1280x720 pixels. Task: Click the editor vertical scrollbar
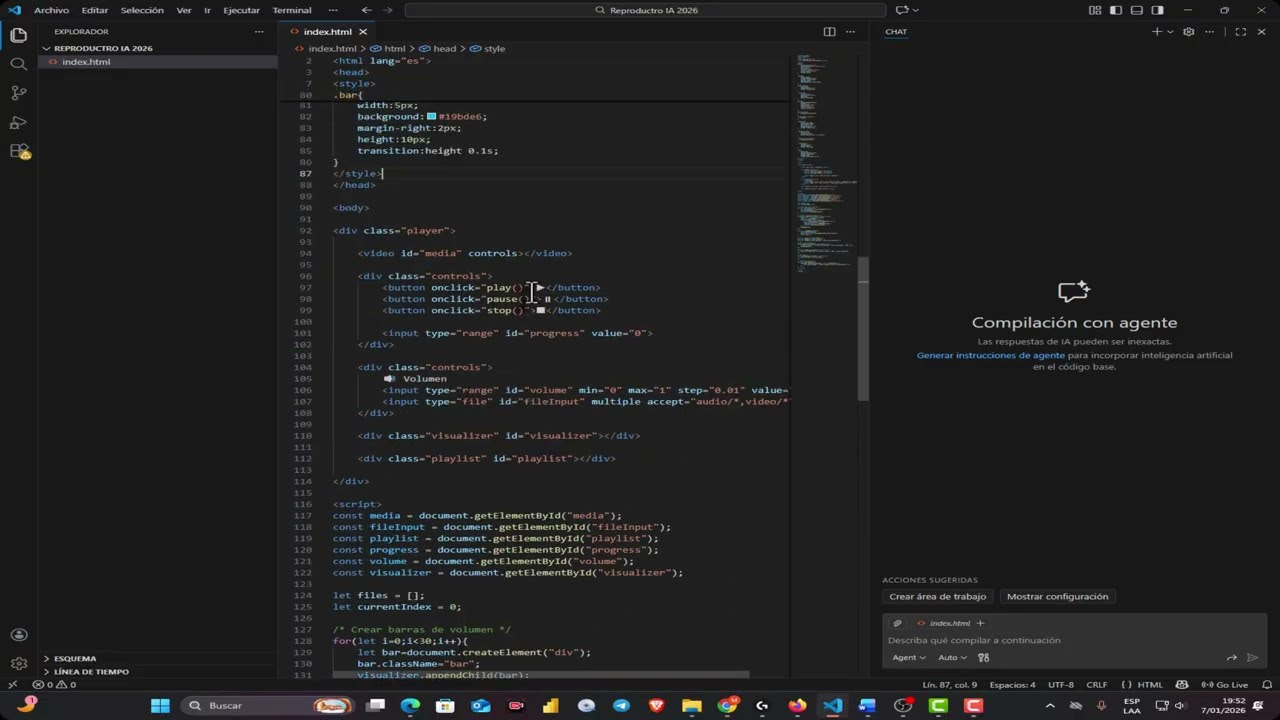point(863,330)
